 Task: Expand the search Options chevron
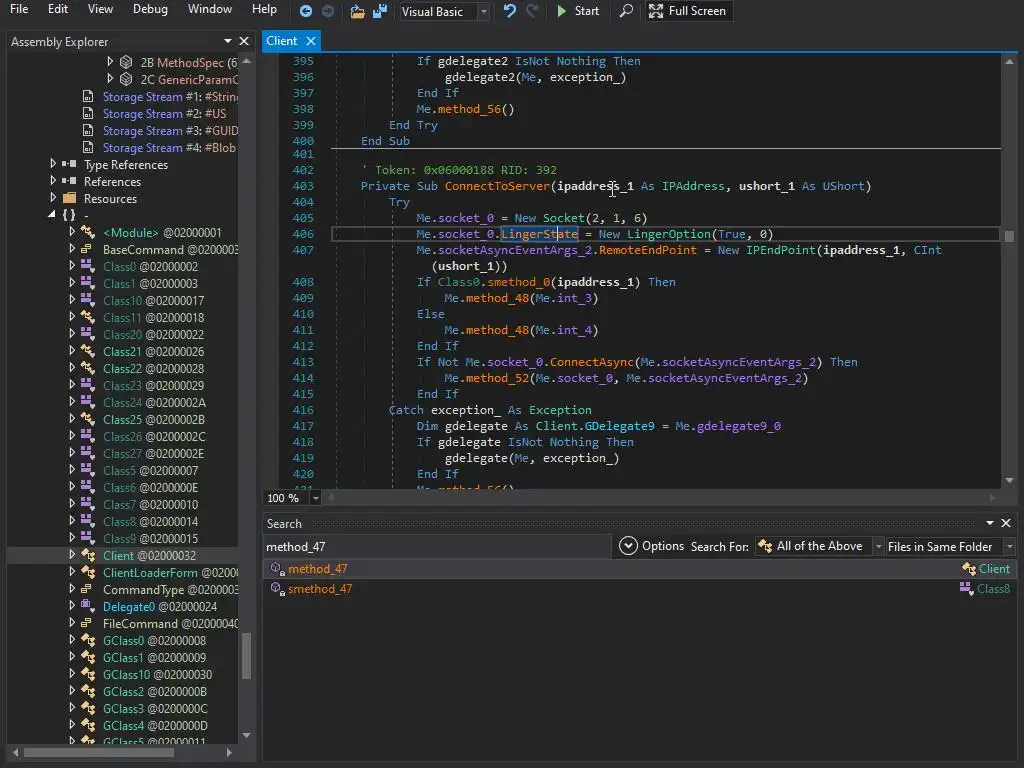[628, 546]
